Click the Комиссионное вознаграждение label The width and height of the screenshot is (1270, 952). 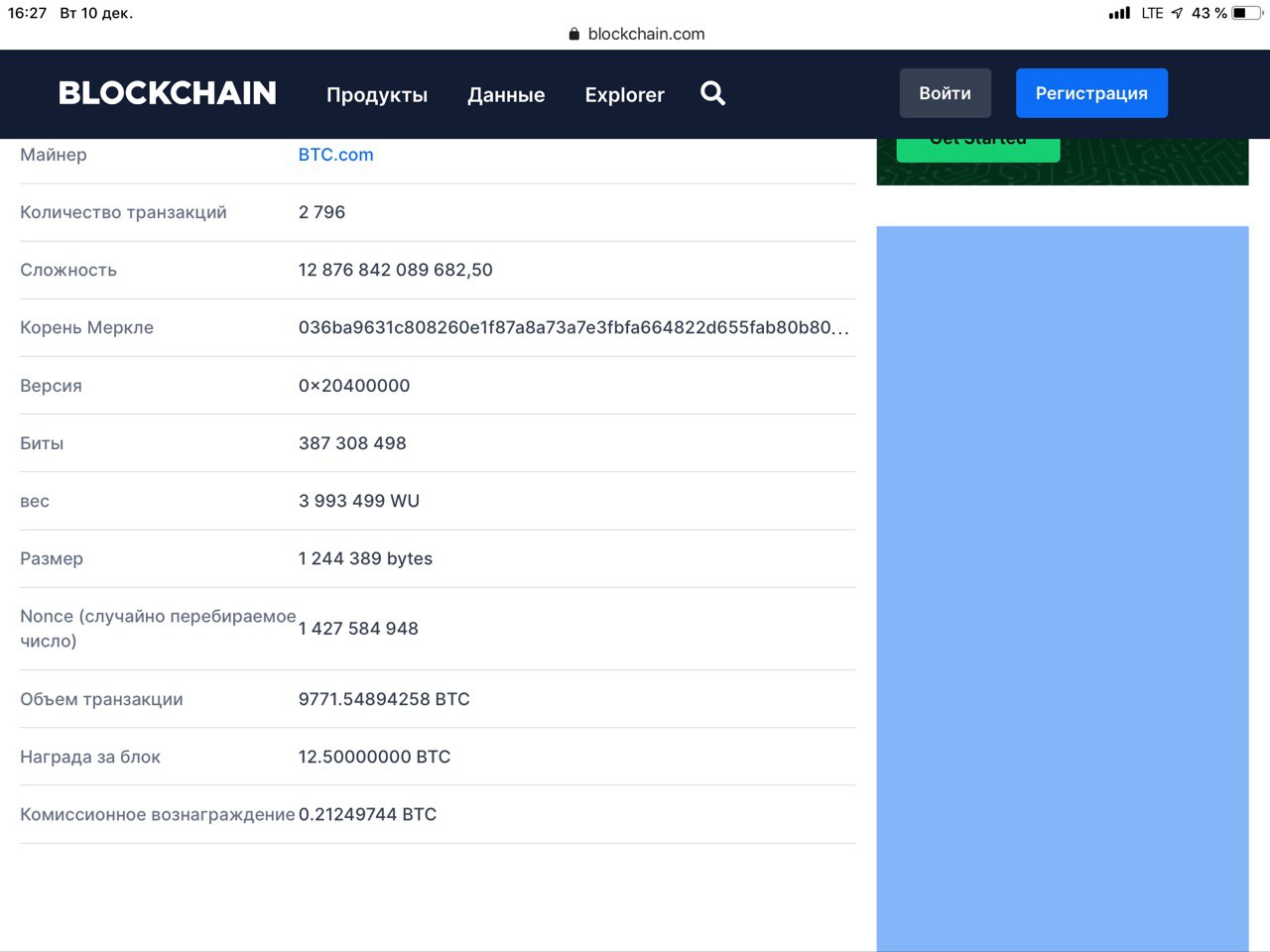tap(158, 814)
